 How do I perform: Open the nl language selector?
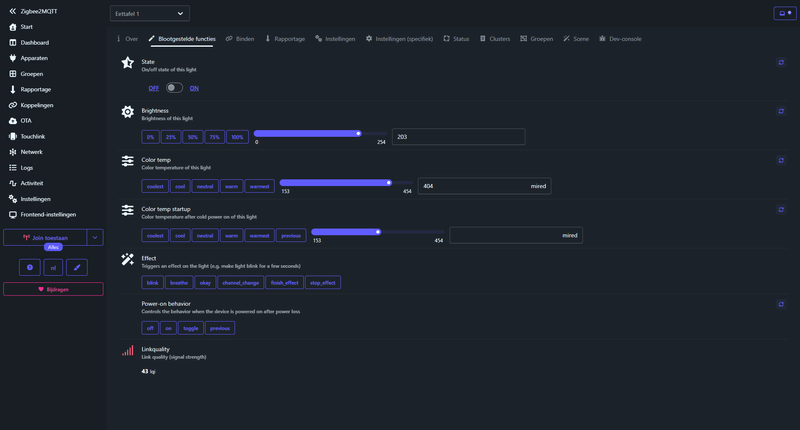click(53, 267)
